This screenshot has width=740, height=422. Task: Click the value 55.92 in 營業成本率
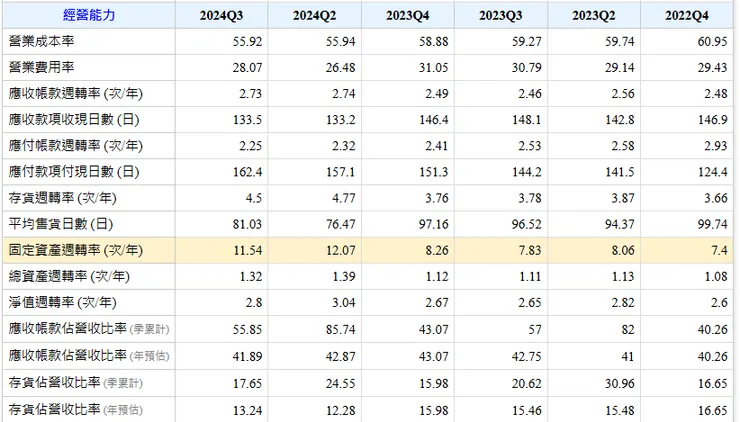[x=247, y=42]
